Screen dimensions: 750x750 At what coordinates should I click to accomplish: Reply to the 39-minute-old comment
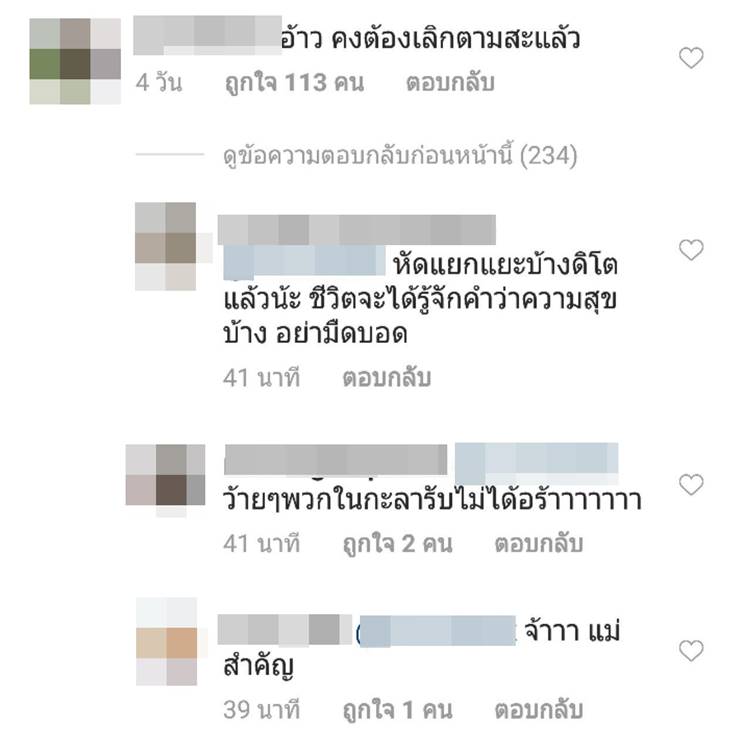point(539,709)
